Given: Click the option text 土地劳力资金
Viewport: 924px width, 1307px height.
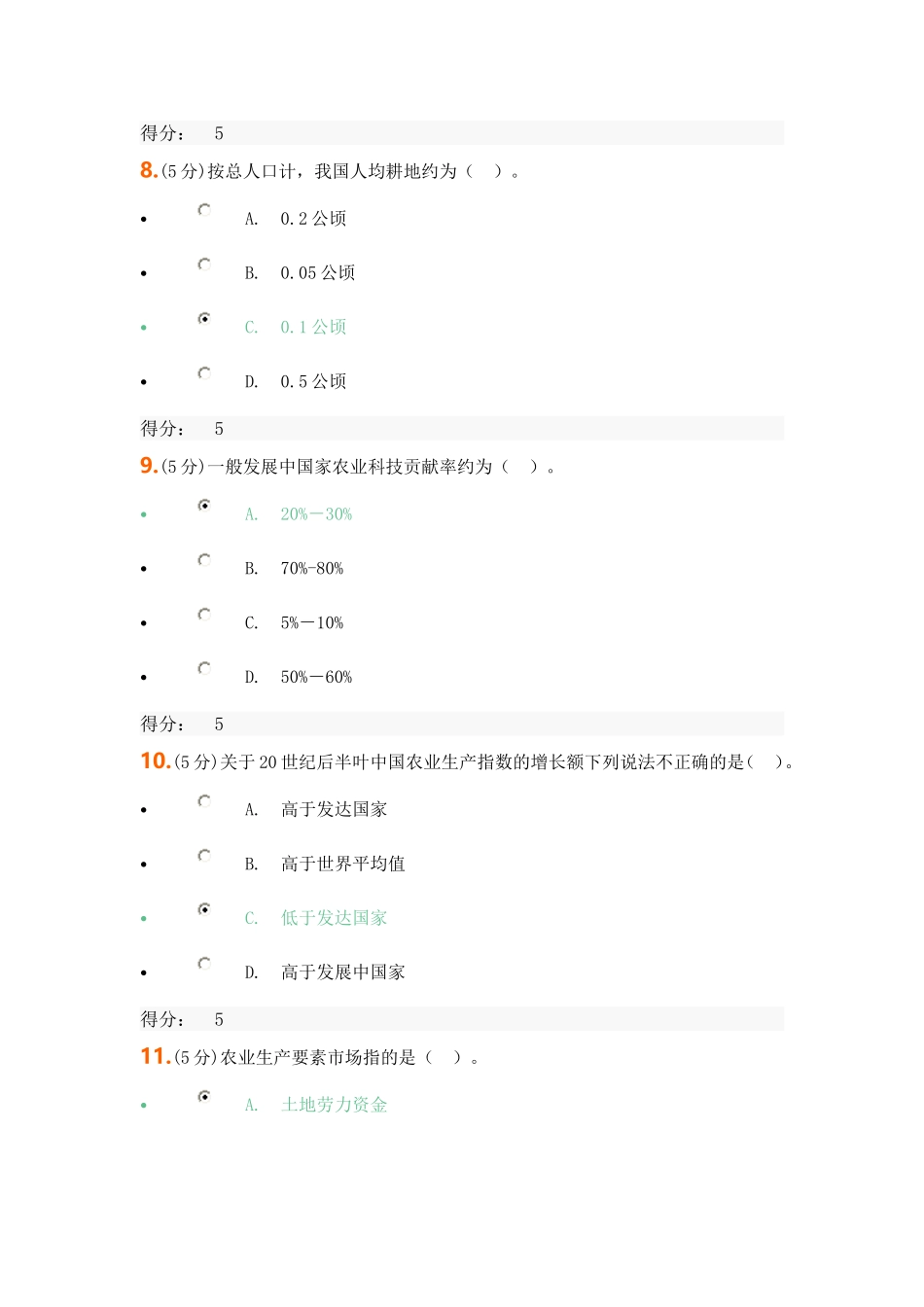Looking at the screenshot, I should [334, 1106].
